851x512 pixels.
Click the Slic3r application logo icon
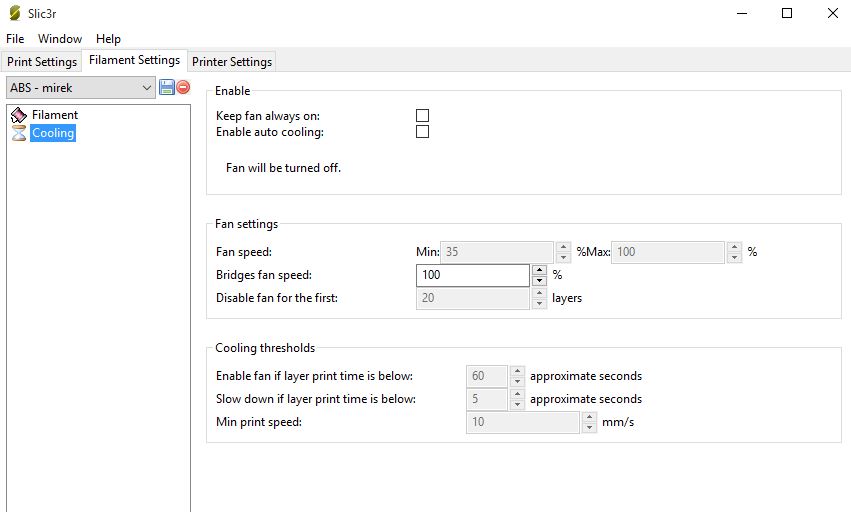point(13,13)
